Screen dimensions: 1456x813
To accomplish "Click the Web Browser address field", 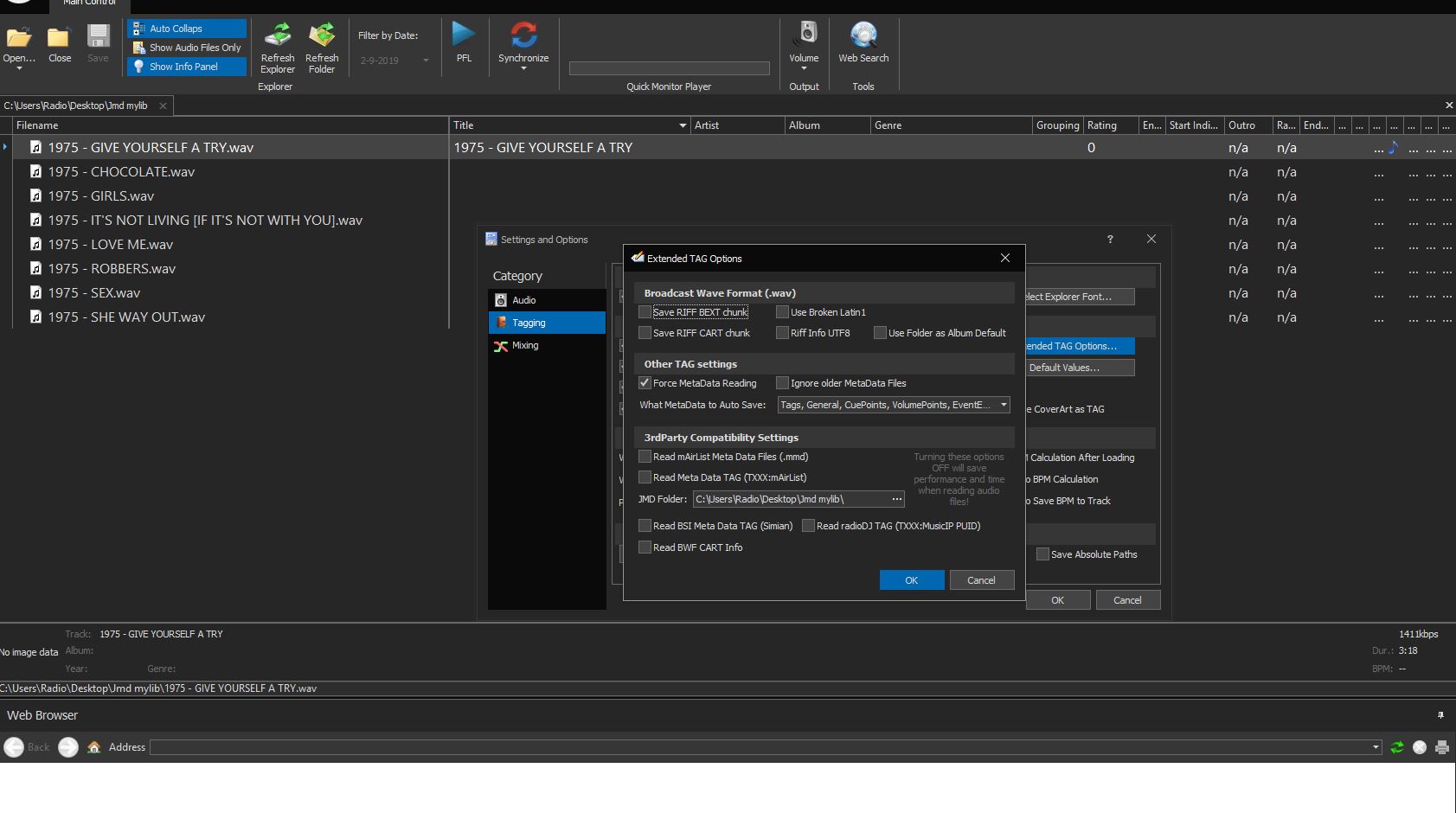I will [x=766, y=747].
